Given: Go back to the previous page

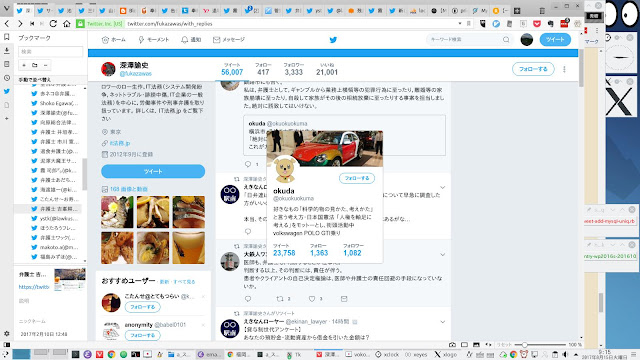Looking at the screenshot, I should click(x=7, y=24).
